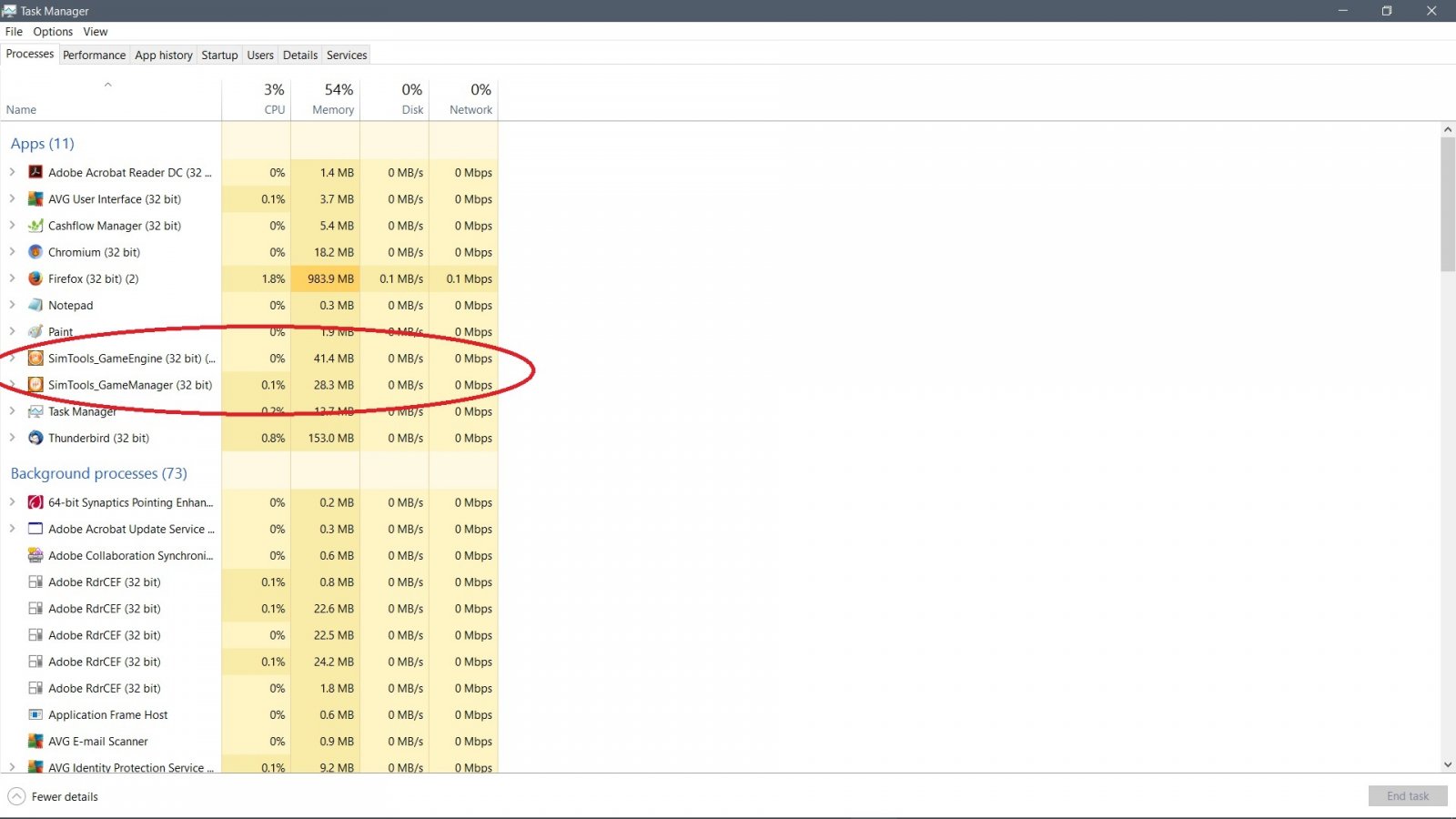
Task: Click the Cashflow Manager app icon
Action: point(35,225)
